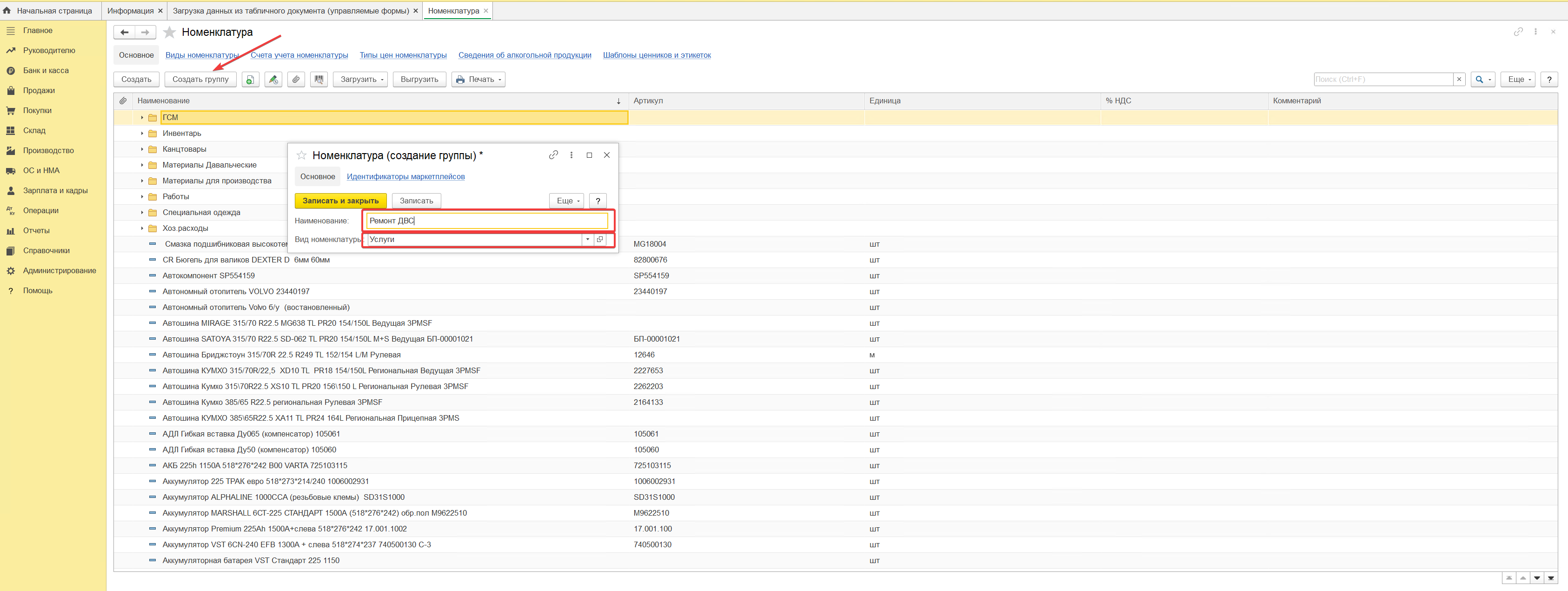The image size is (1568, 591).
Task: Open help in the group creation dialog
Action: 598,201
